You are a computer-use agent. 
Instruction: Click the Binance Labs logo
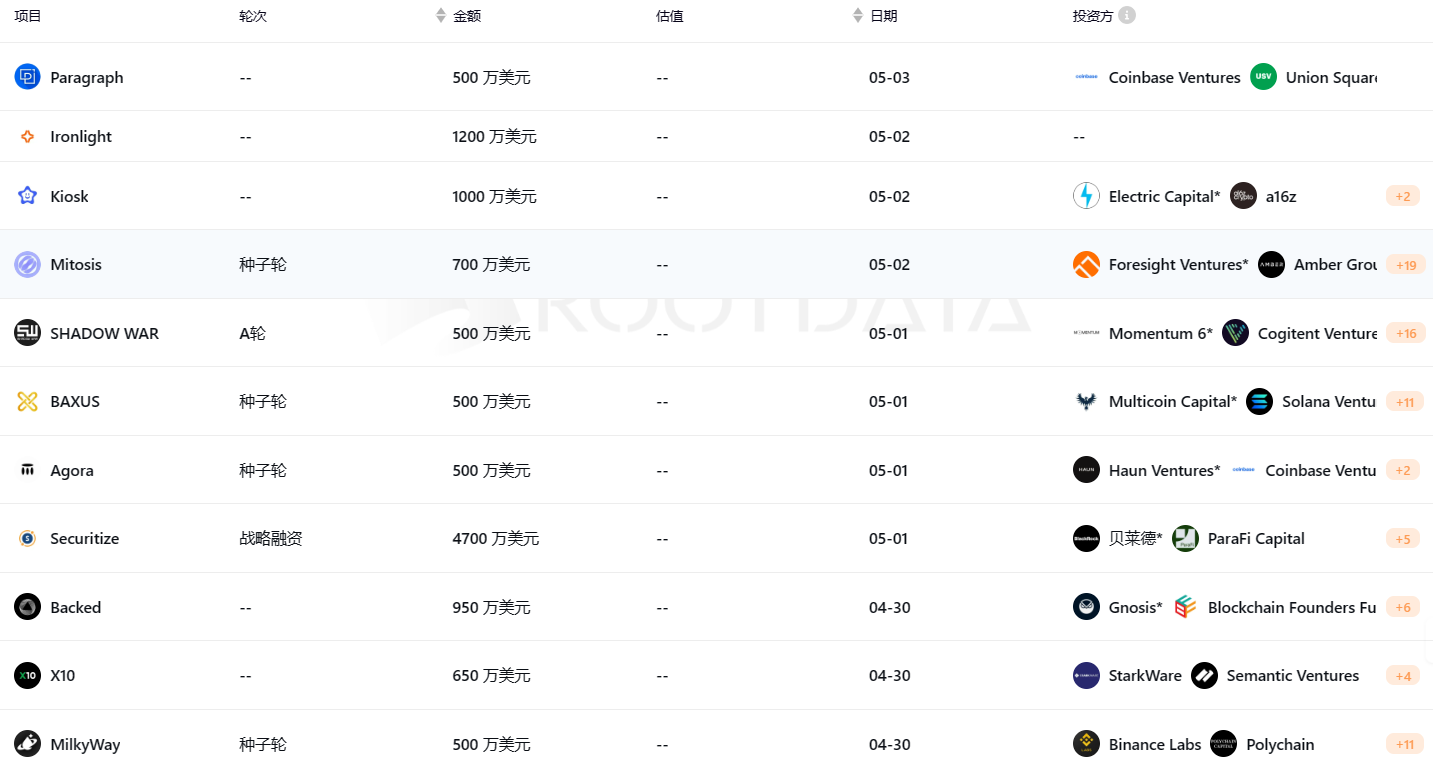(1086, 744)
